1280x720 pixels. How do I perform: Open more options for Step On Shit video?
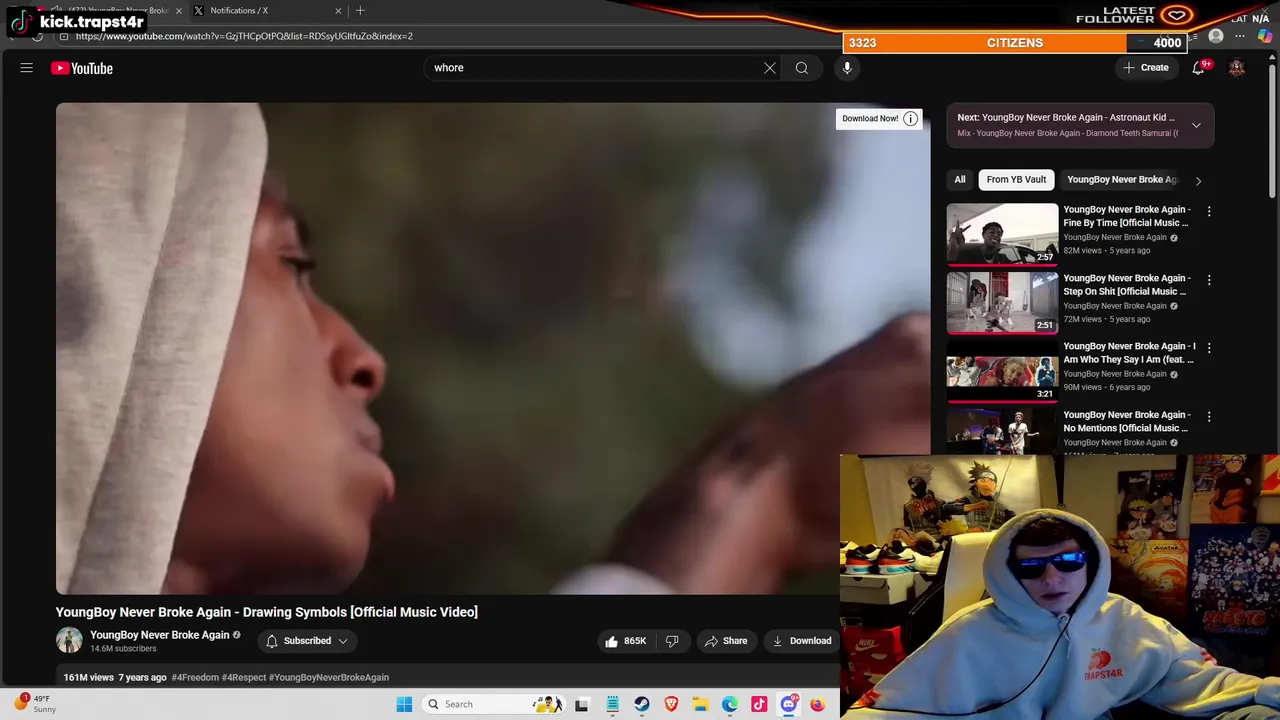click(1209, 280)
